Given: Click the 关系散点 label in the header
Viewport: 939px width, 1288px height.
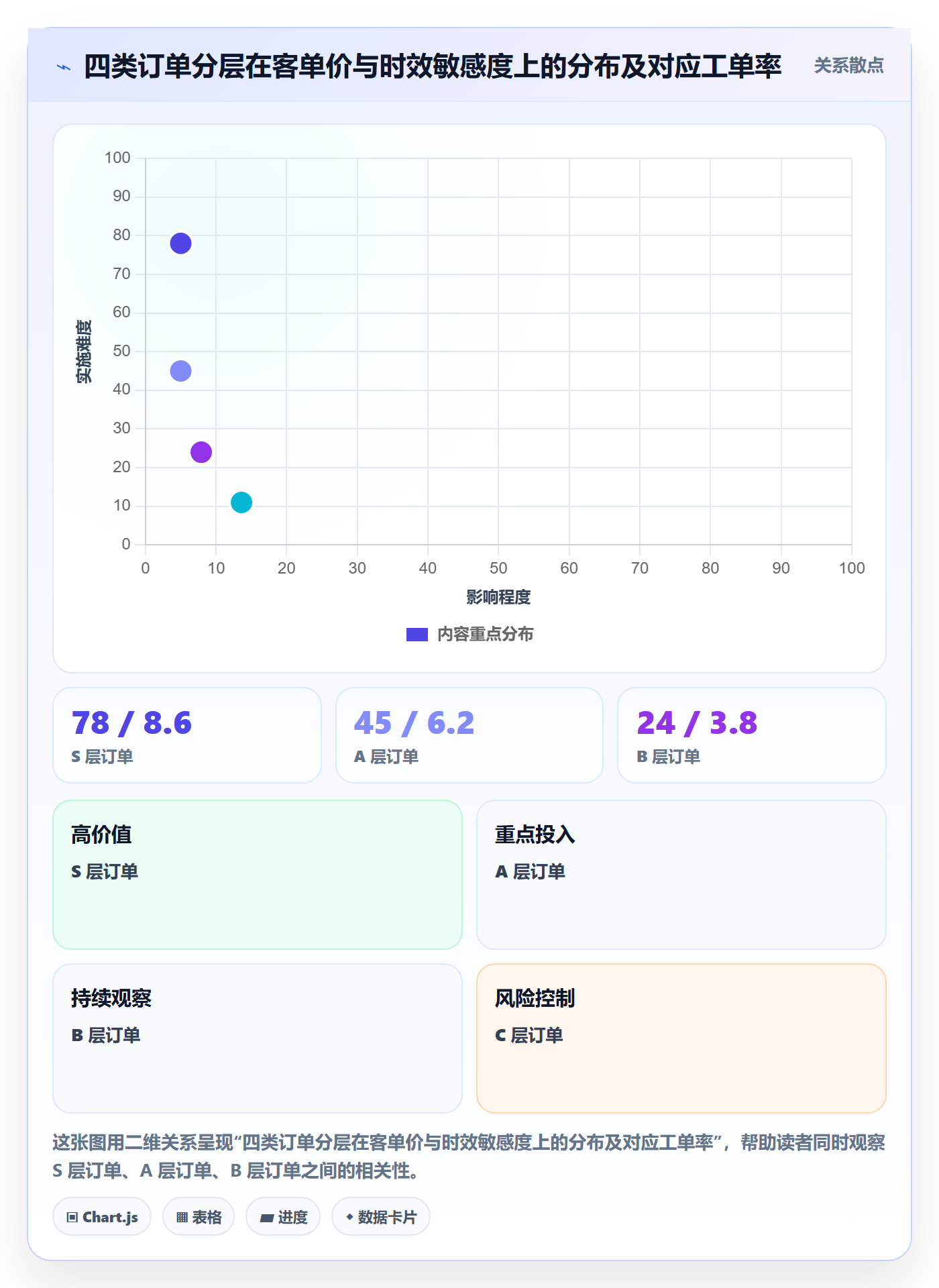Looking at the screenshot, I should click(848, 66).
